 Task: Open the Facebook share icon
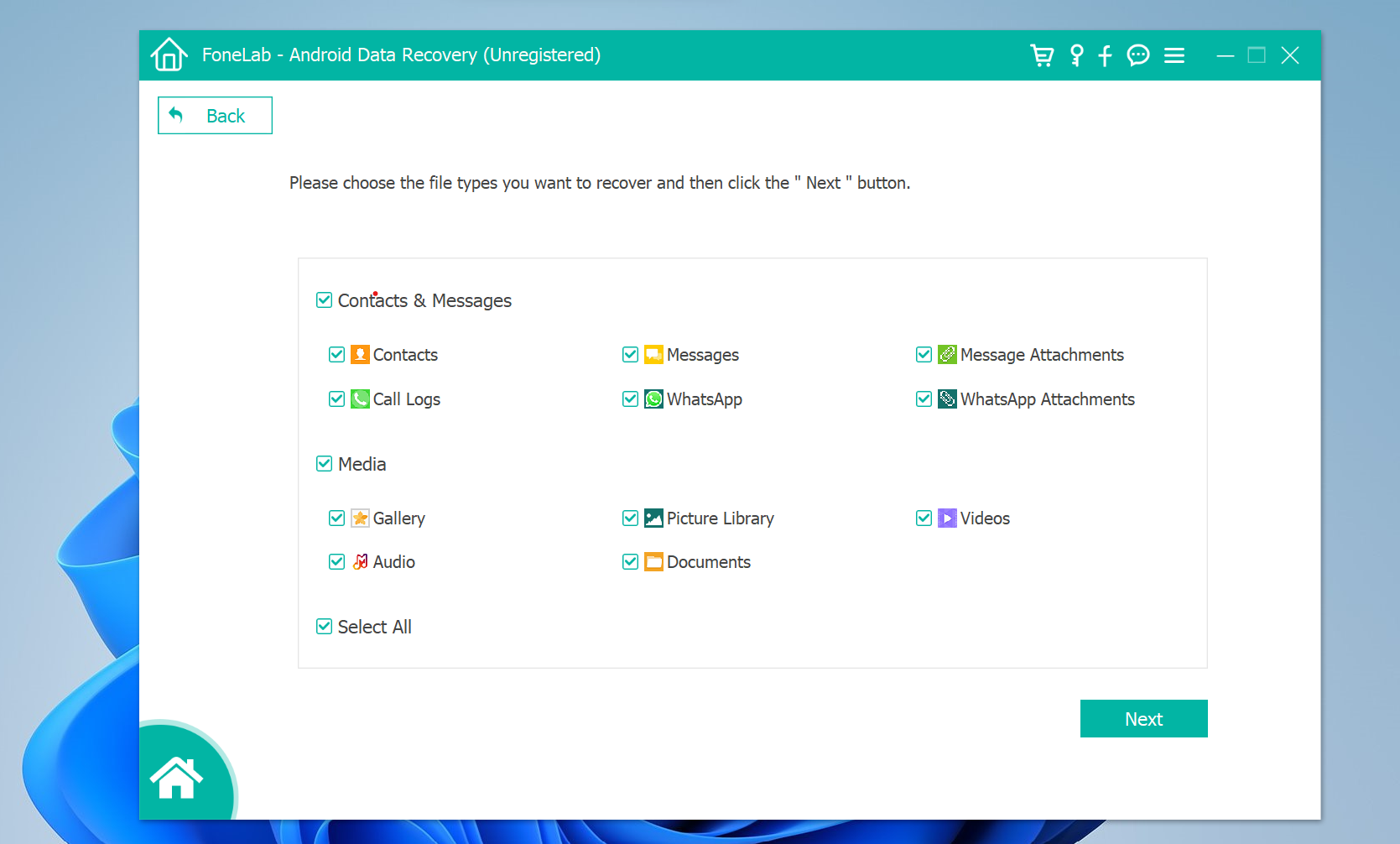pos(1106,55)
